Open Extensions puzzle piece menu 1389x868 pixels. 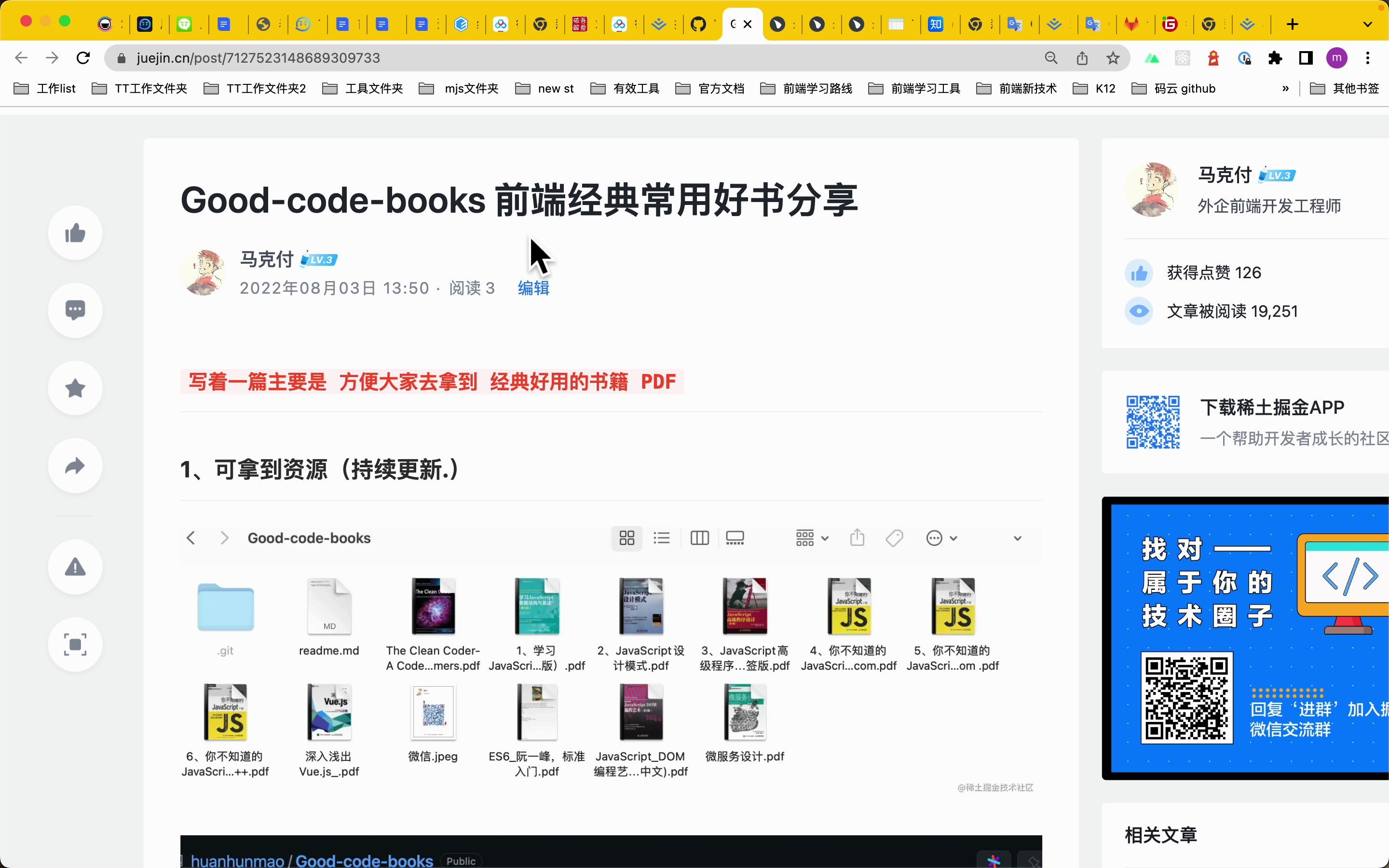1275,58
